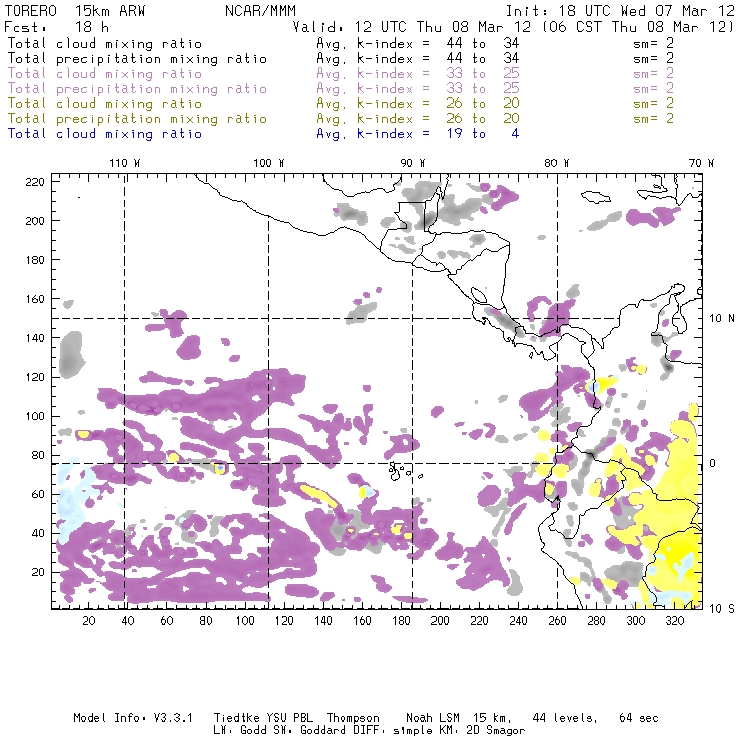The width and height of the screenshot is (740, 740).
Task: Pick olive "Total precipitation mixing ratio" legend entry
Action: [x=137, y=119]
